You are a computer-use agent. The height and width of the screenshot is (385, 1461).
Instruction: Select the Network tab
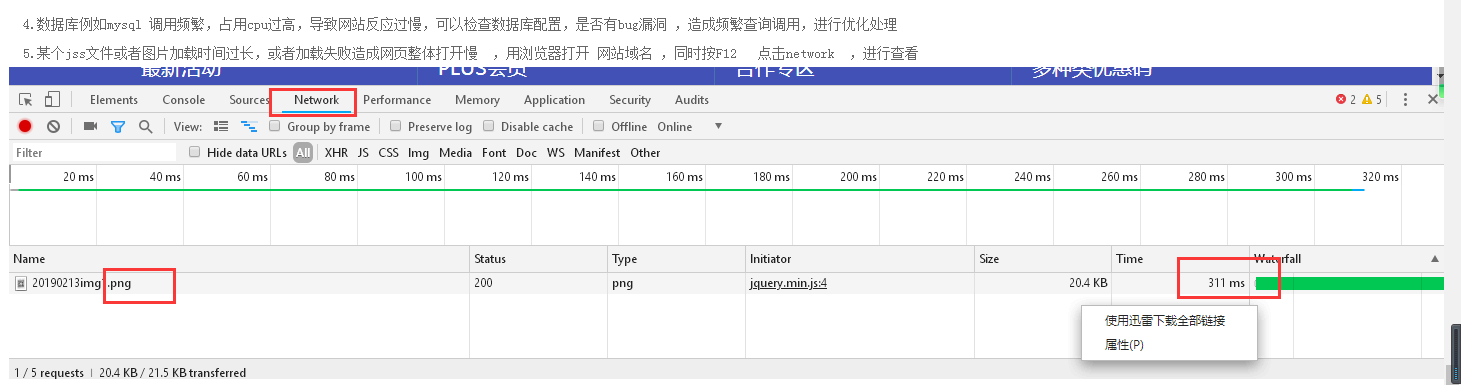(316, 100)
